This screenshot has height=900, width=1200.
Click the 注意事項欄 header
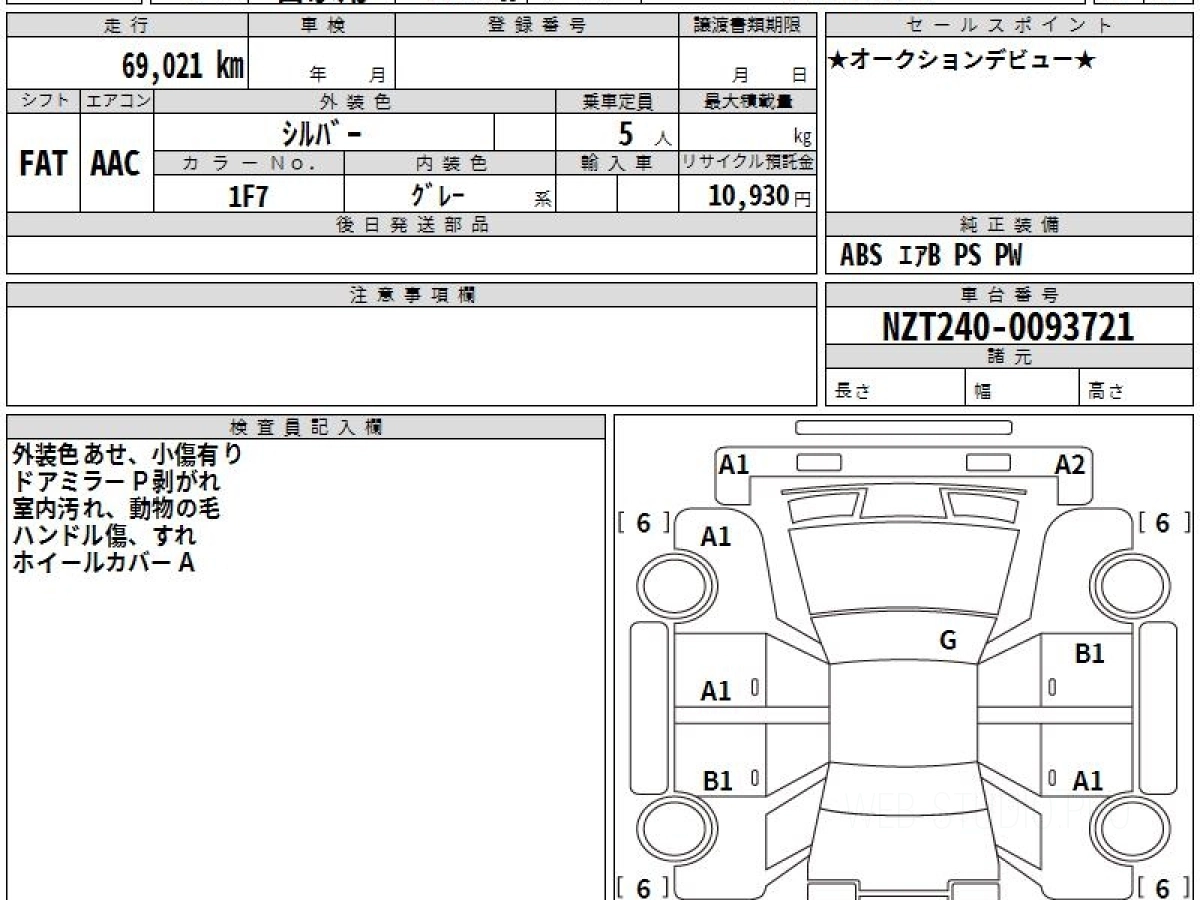[412, 295]
